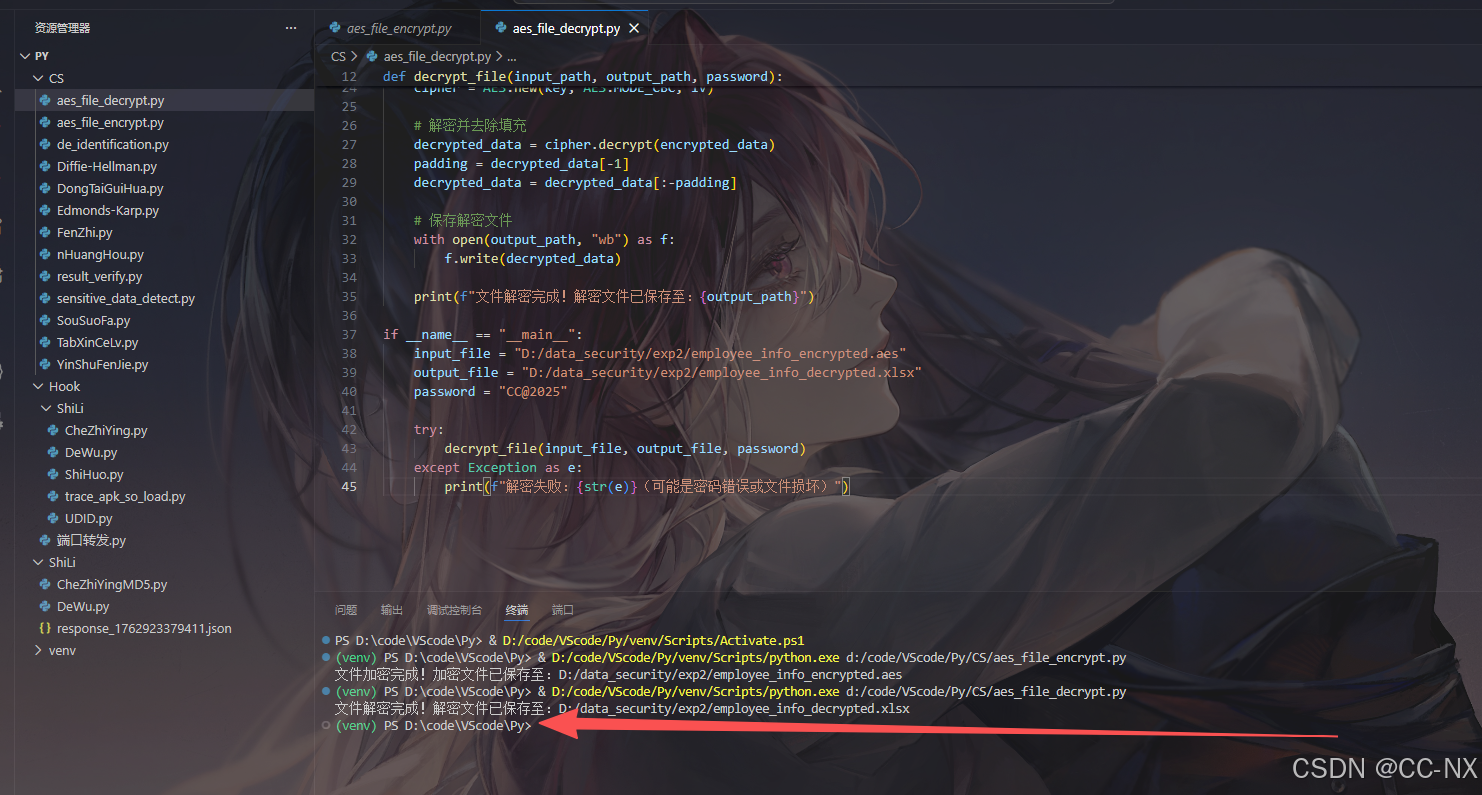Viewport: 1482px width, 795px height.
Task: Click the cipher.decrypt(encrypted_data) code on line 27
Action: pyautogui.click(x=660, y=144)
